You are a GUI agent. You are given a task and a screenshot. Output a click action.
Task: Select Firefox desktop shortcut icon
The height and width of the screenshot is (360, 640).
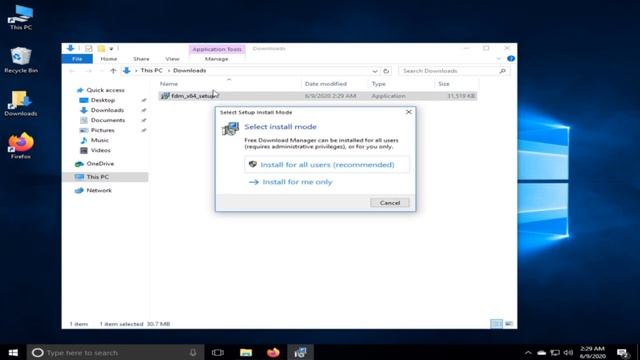click(x=21, y=146)
